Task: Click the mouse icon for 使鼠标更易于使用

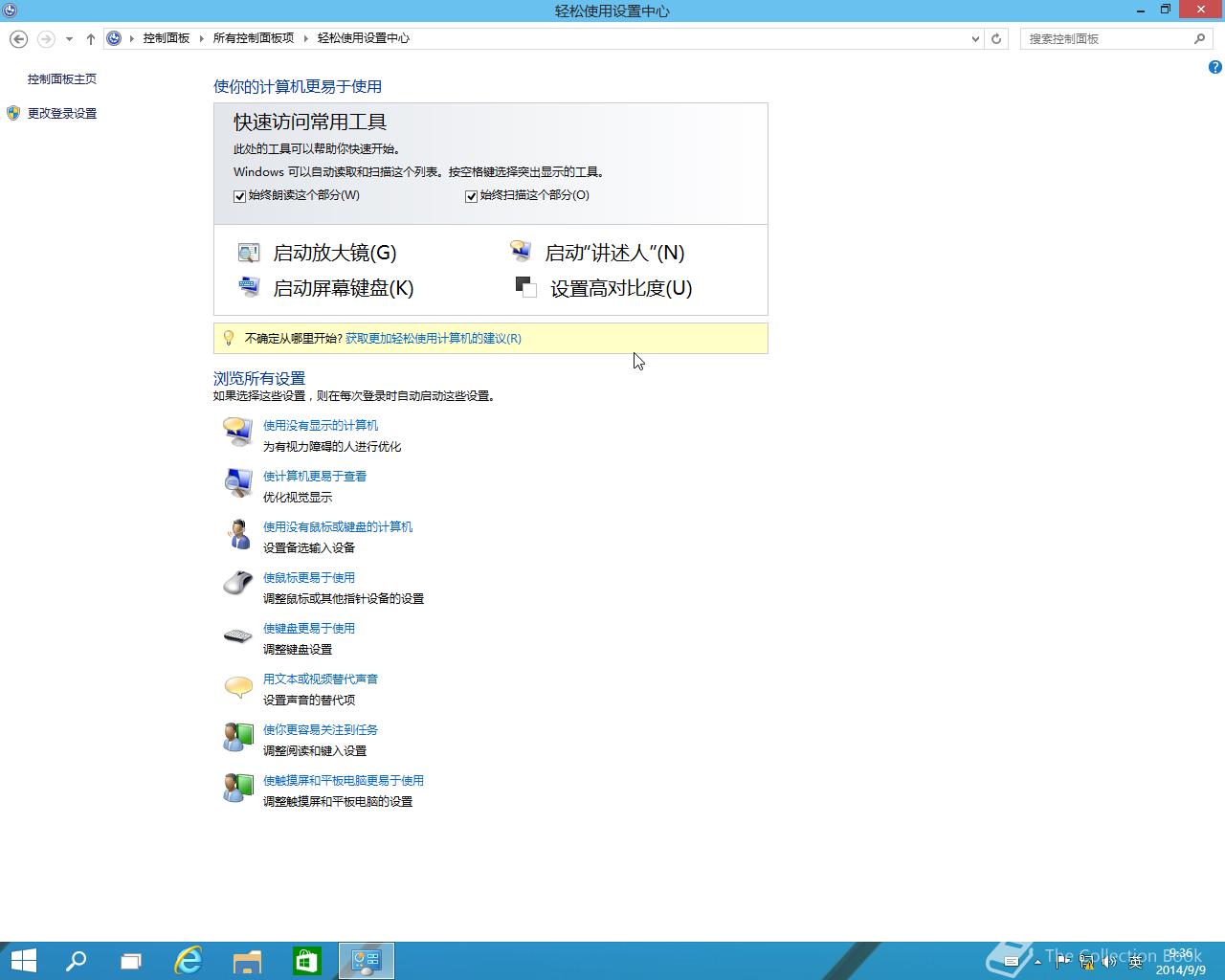Action: [x=237, y=584]
